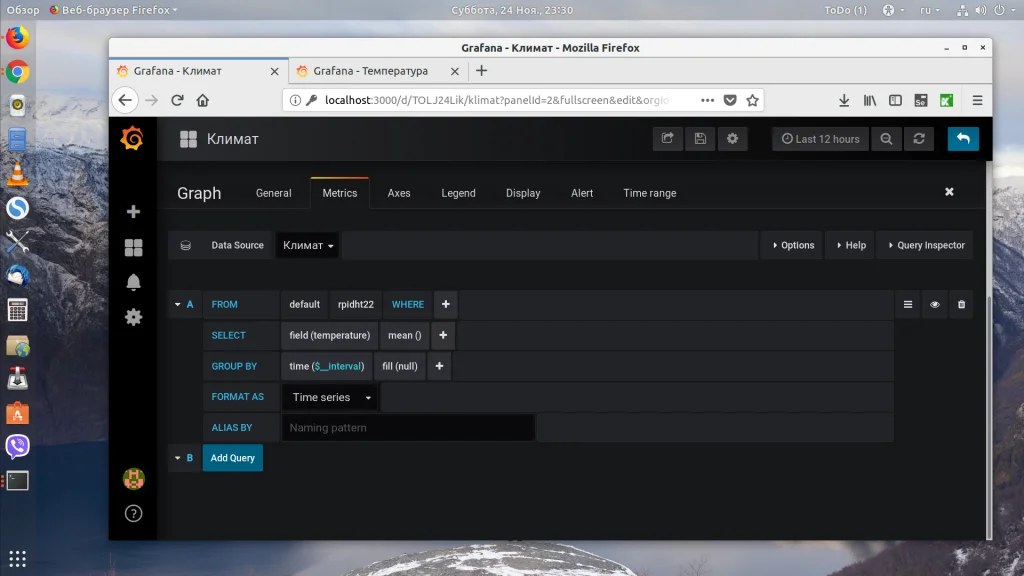
Task: Click the Naming pattern alias field
Action: [408, 428]
